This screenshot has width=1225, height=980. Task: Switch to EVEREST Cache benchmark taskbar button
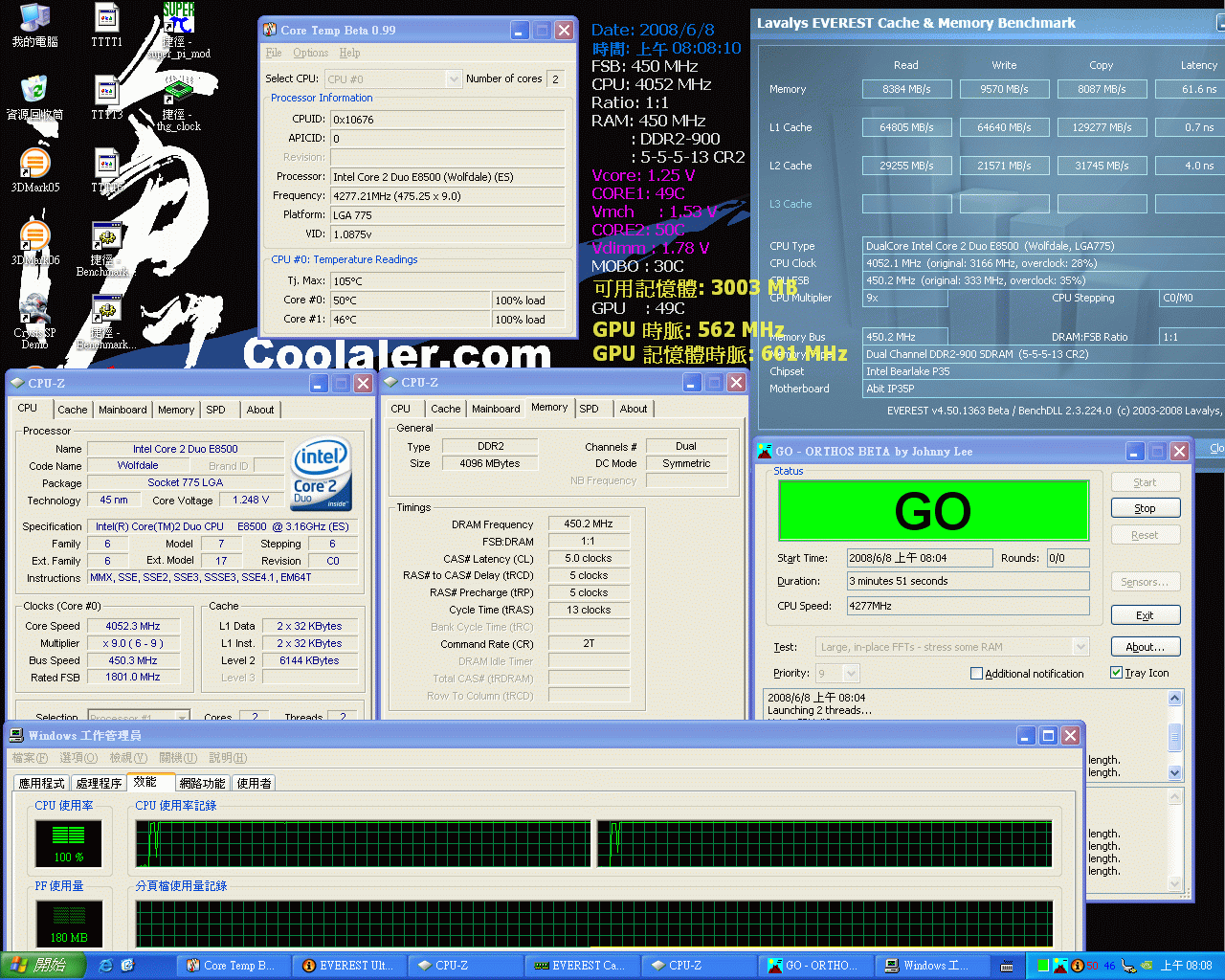coord(583,966)
